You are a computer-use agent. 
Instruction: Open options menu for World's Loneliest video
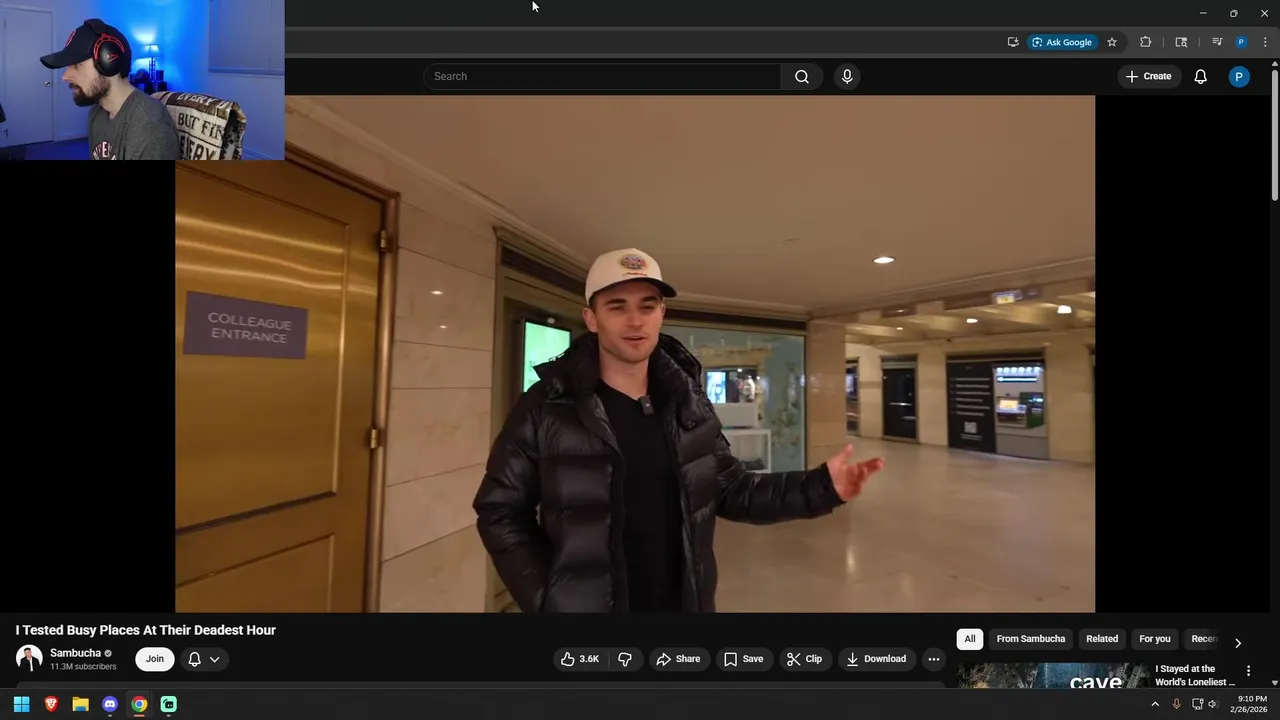[1248, 671]
